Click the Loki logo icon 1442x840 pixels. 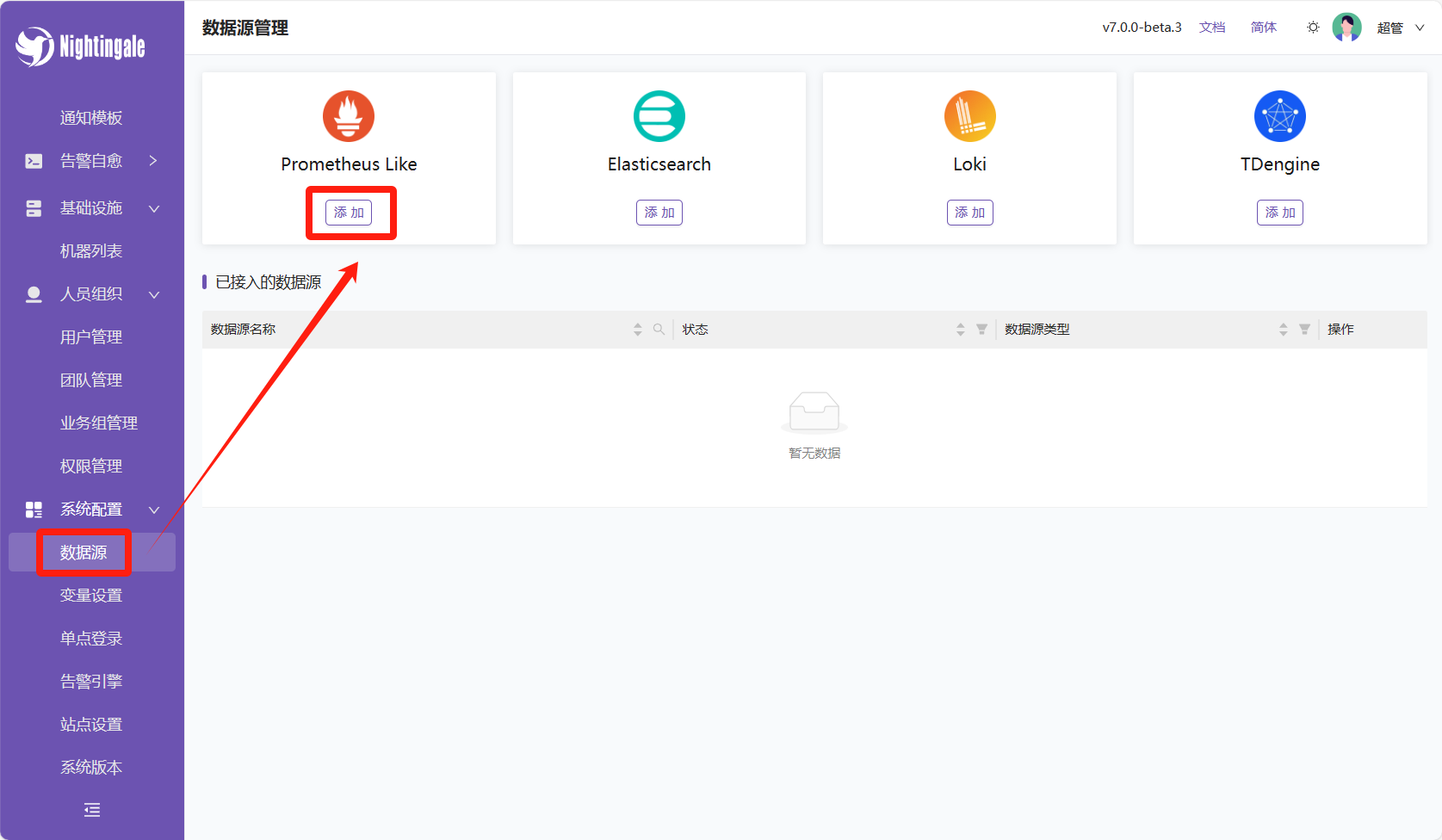pyautogui.click(x=969, y=116)
